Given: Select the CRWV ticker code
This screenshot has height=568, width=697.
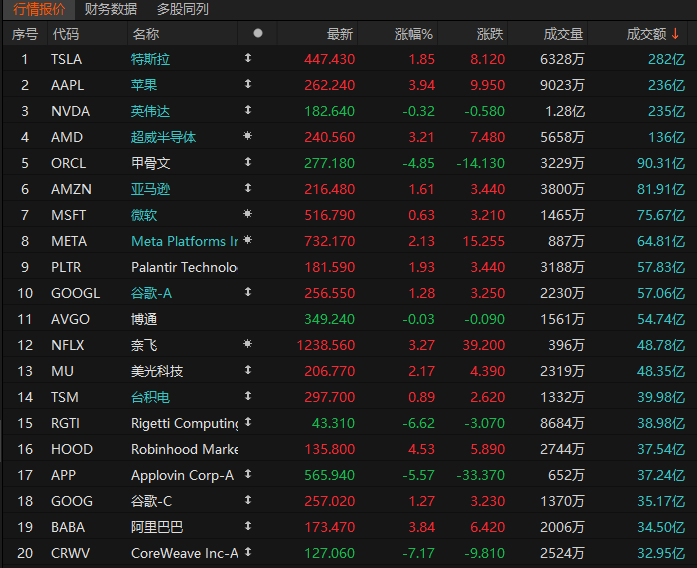Looking at the screenshot, I should click(70, 553).
